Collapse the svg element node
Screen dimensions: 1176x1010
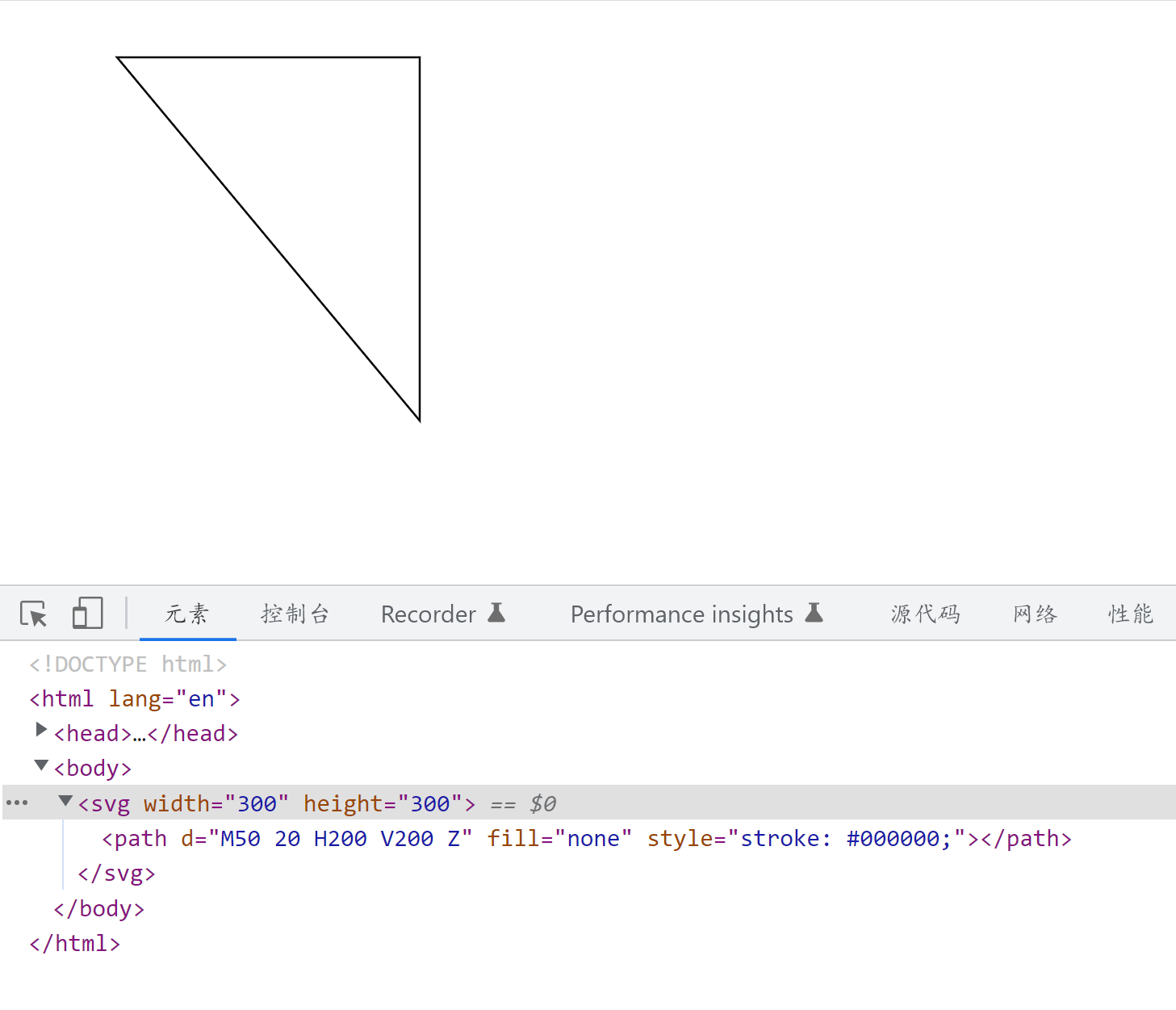tap(65, 800)
